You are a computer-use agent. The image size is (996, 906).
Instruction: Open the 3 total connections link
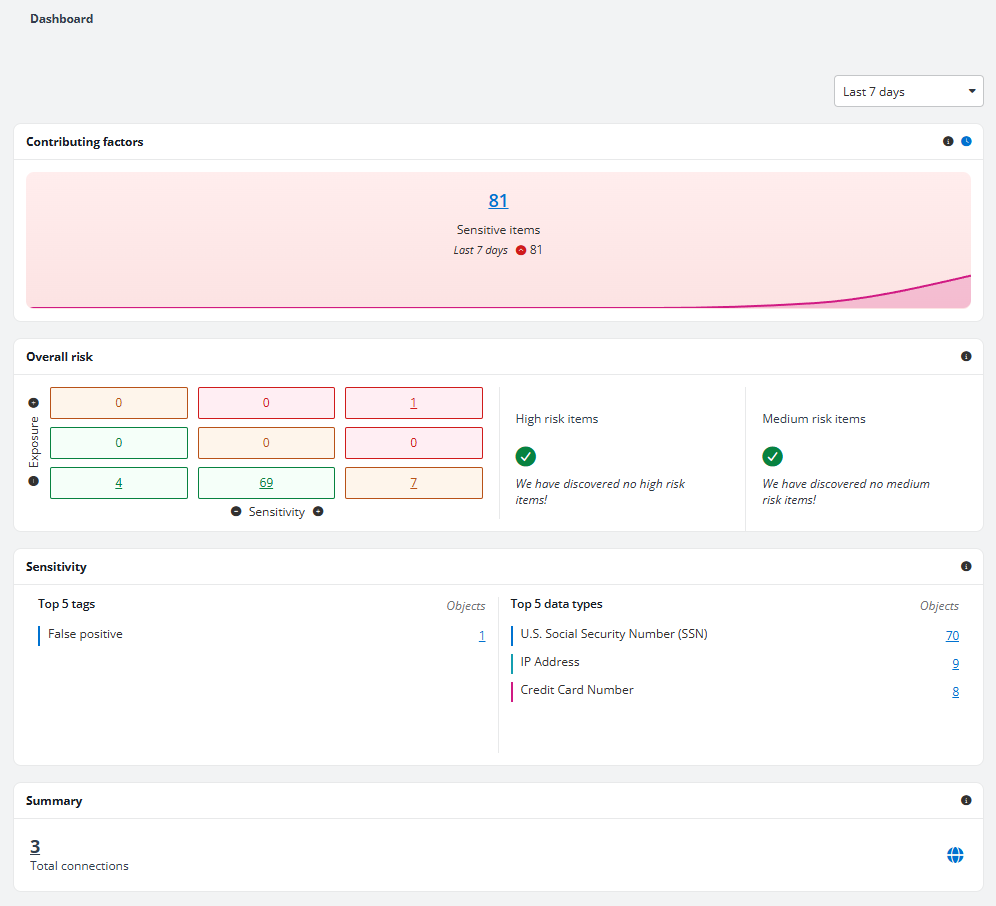coord(35,846)
